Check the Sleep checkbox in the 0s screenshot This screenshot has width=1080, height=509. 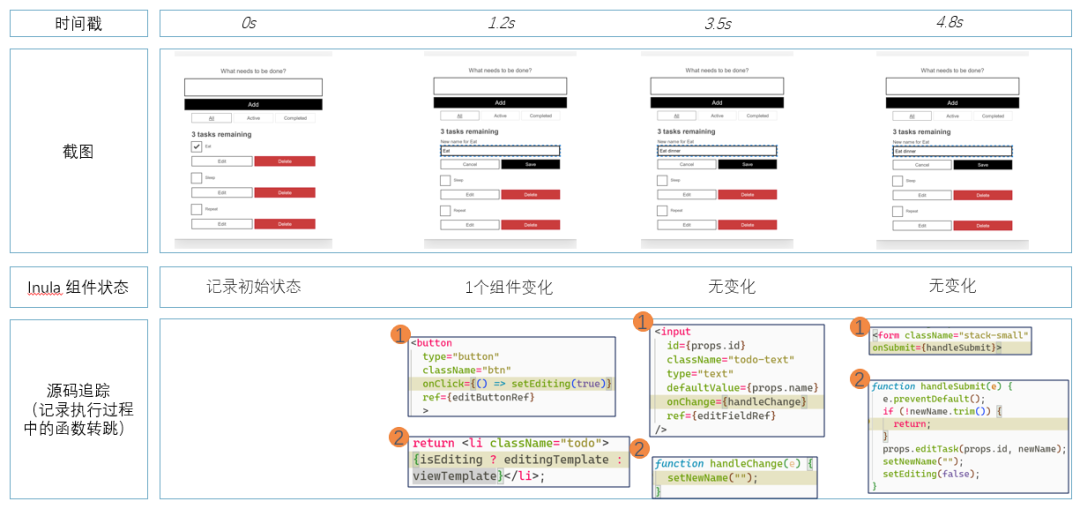(196, 178)
